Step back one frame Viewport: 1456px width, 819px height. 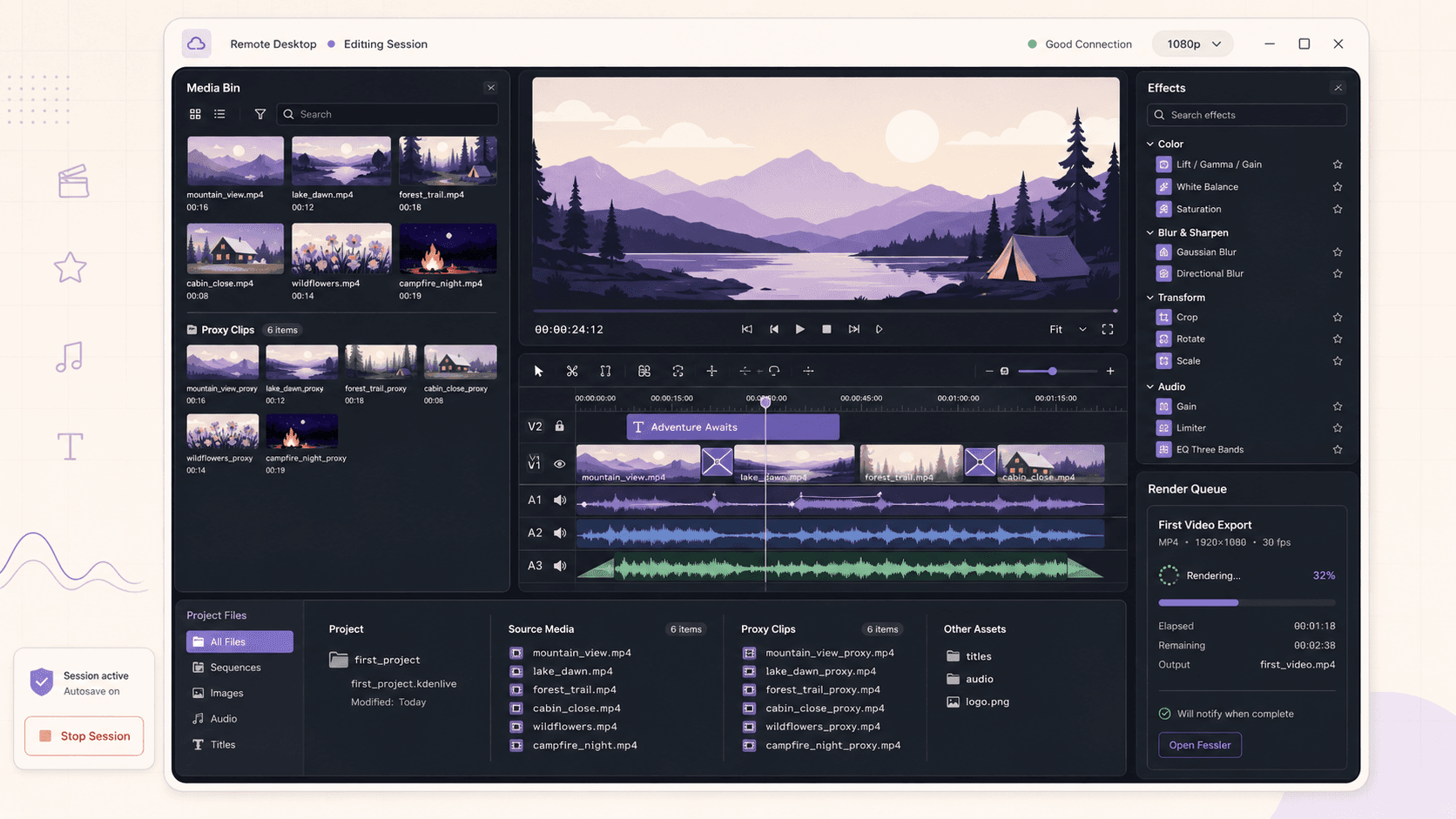(773, 329)
